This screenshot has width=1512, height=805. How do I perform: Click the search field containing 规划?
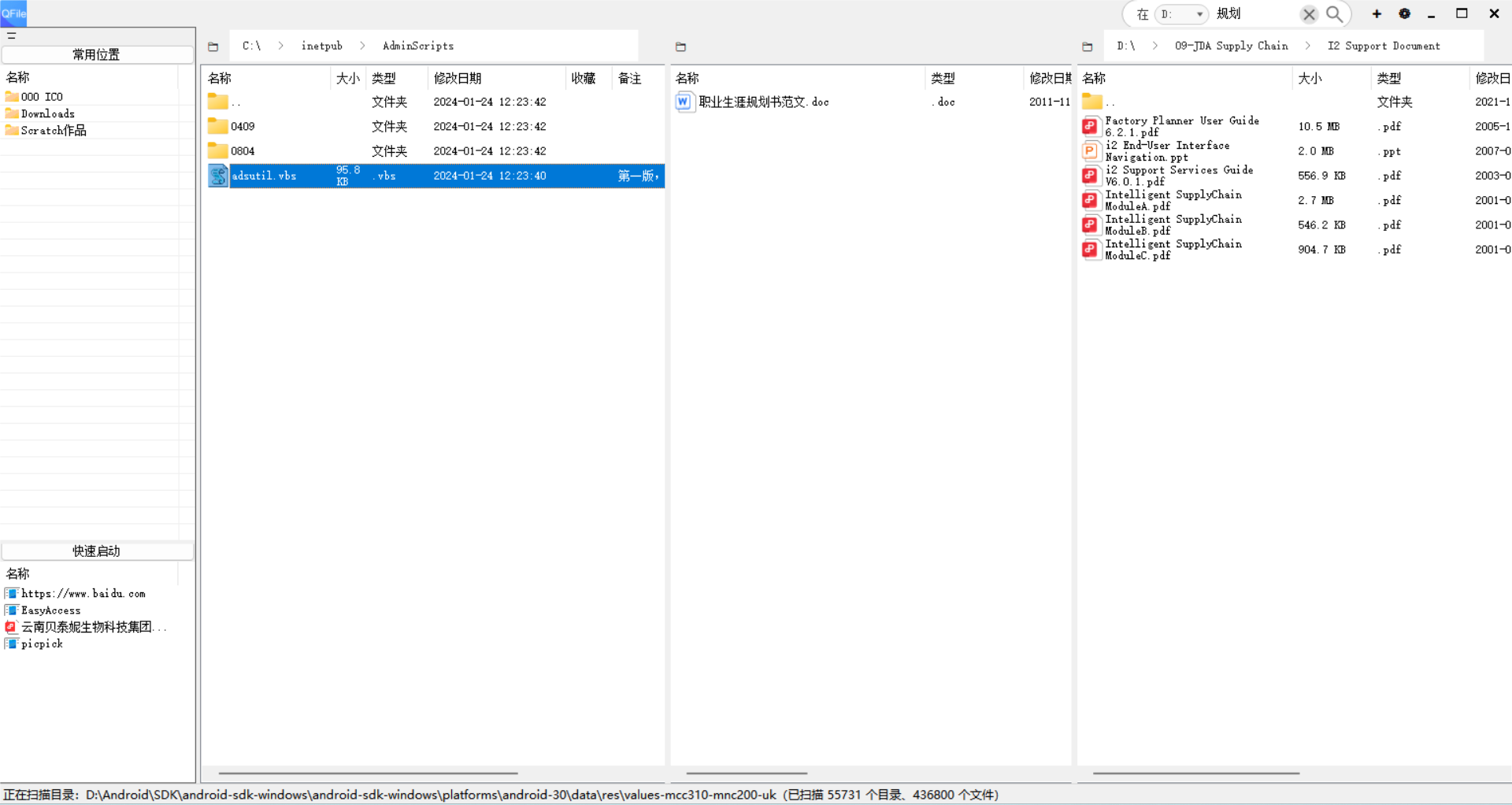pos(1255,14)
